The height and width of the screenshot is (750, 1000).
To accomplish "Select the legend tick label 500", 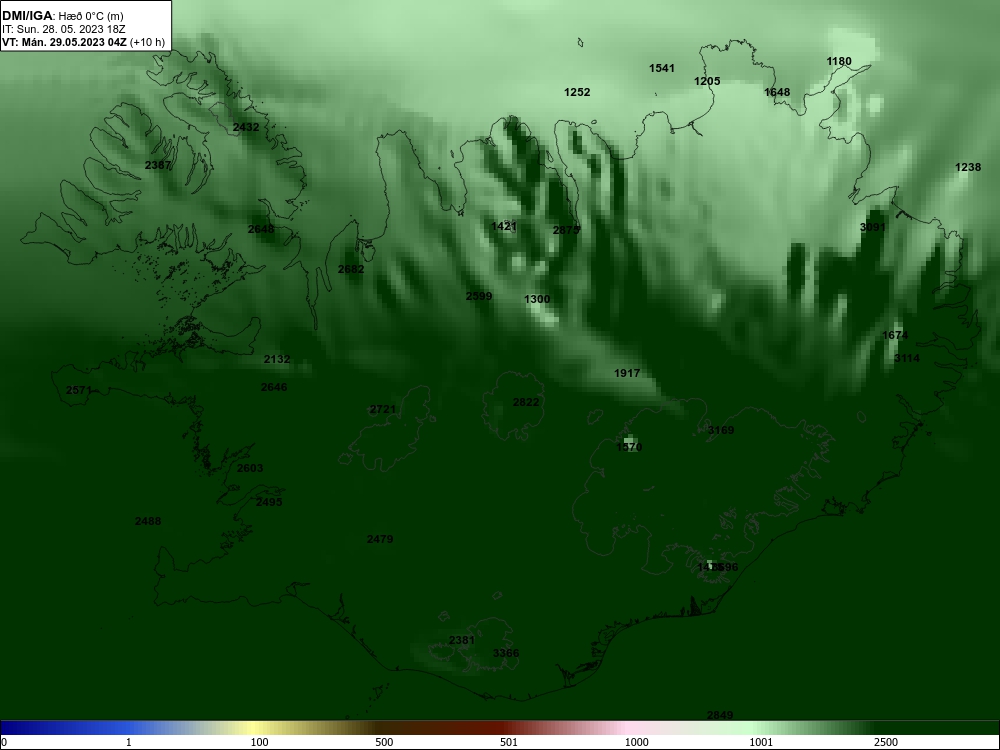I will 384,742.
